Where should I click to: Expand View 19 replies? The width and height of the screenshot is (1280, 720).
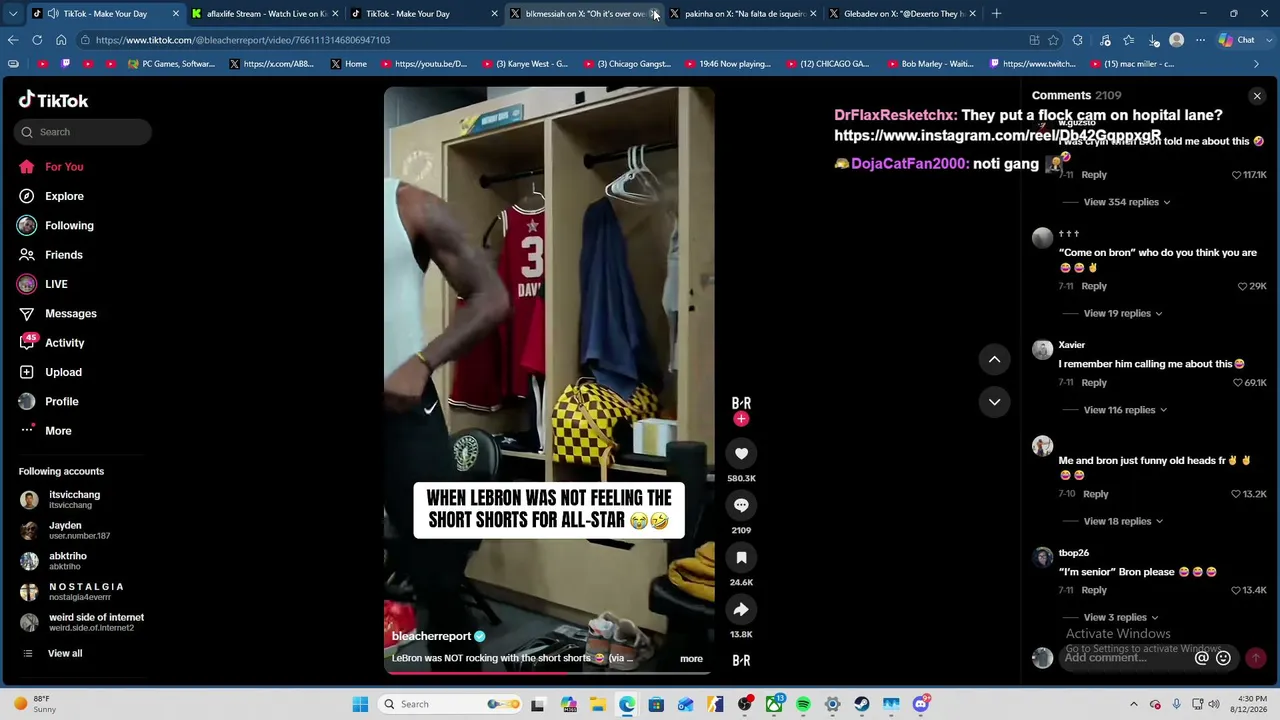(1122, 313)
